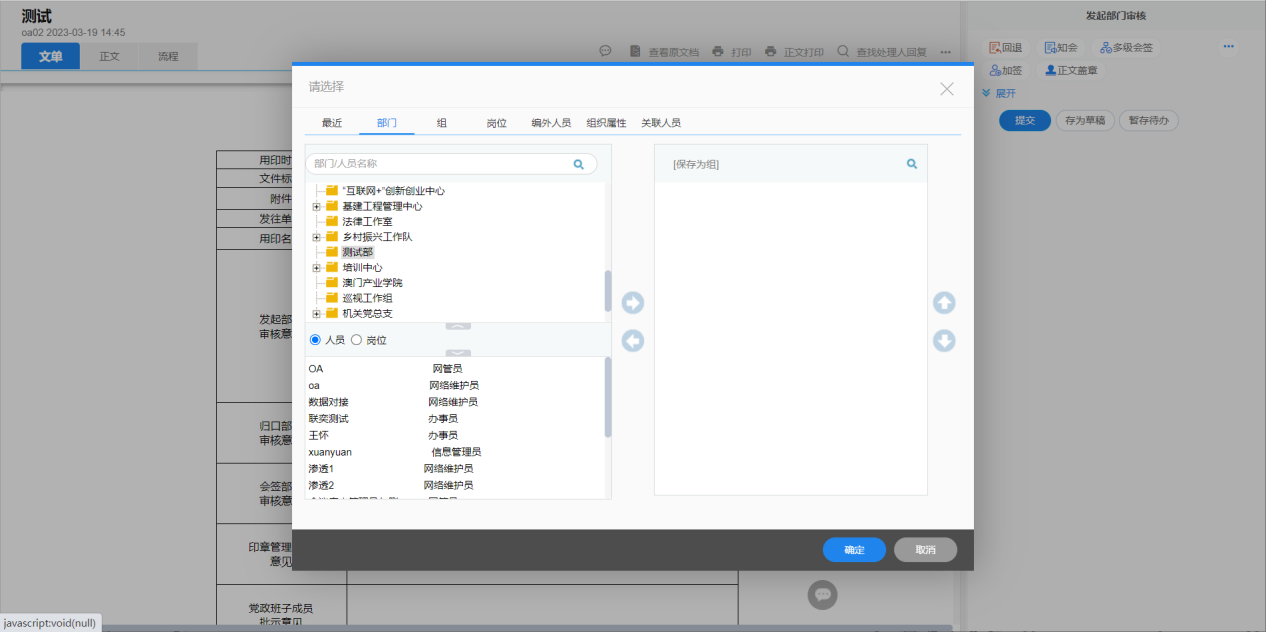
Task: Click the search magnifier in department name field
Action: coord(579,164)
